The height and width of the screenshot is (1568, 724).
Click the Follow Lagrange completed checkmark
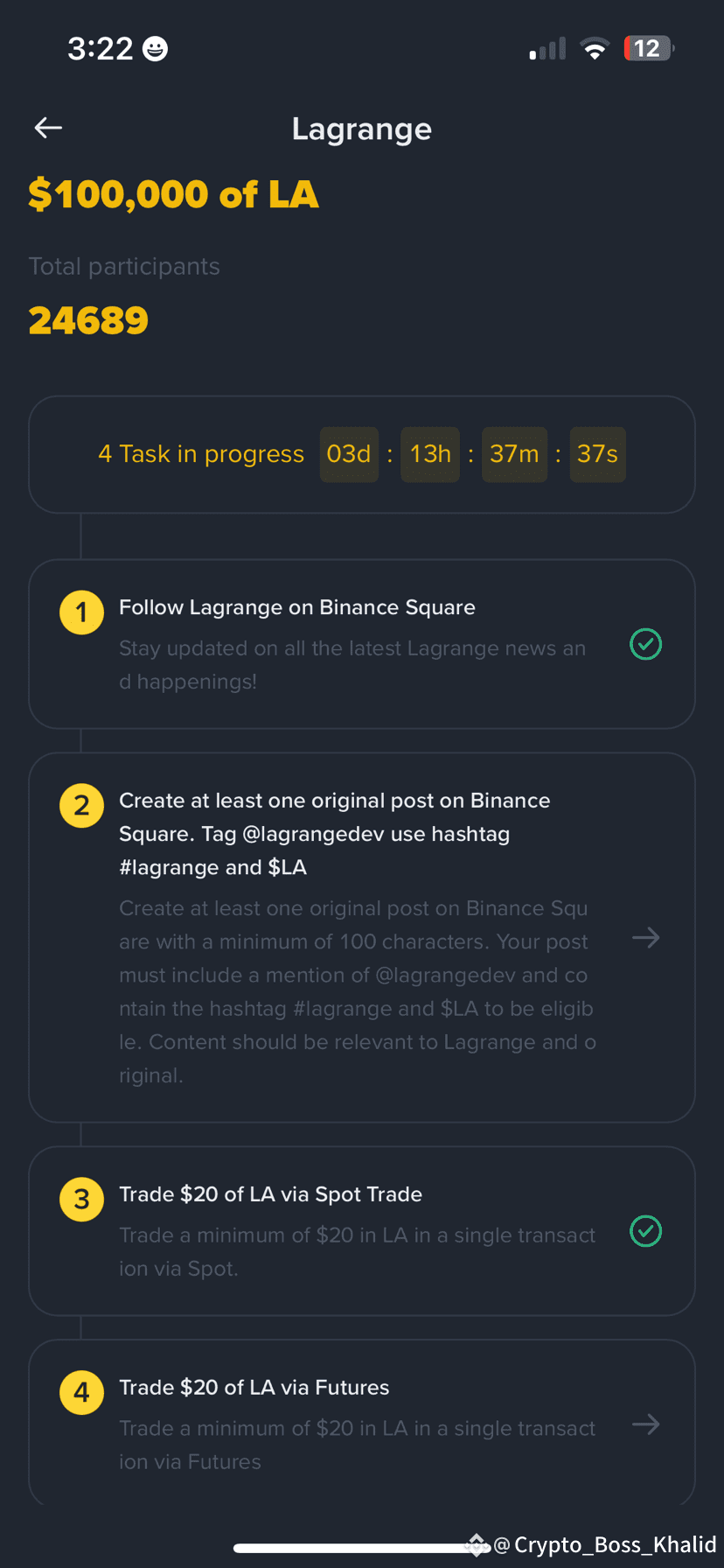coord(646,645)
